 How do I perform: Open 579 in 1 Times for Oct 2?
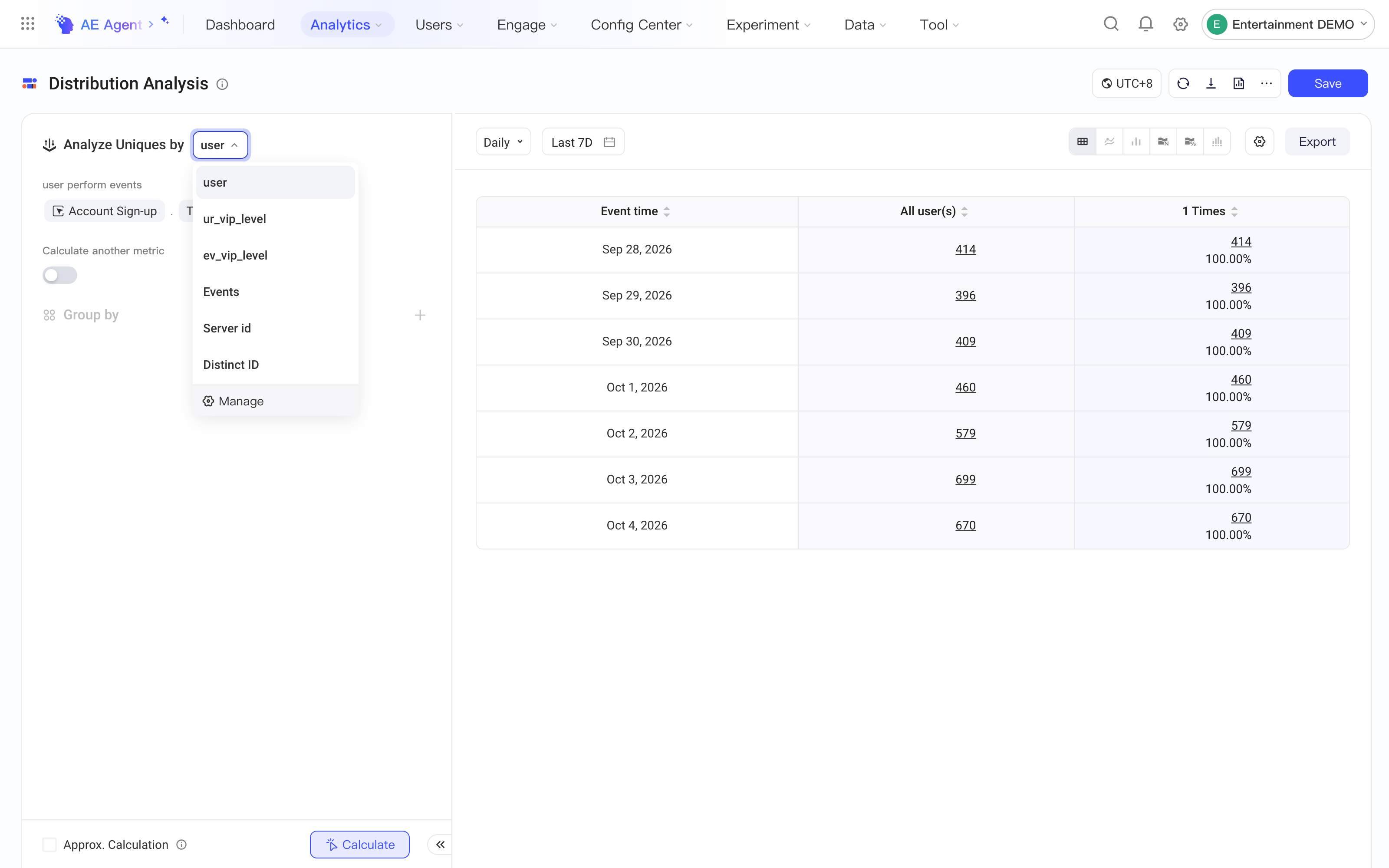pyautogui.click(x=1241, y=426)
